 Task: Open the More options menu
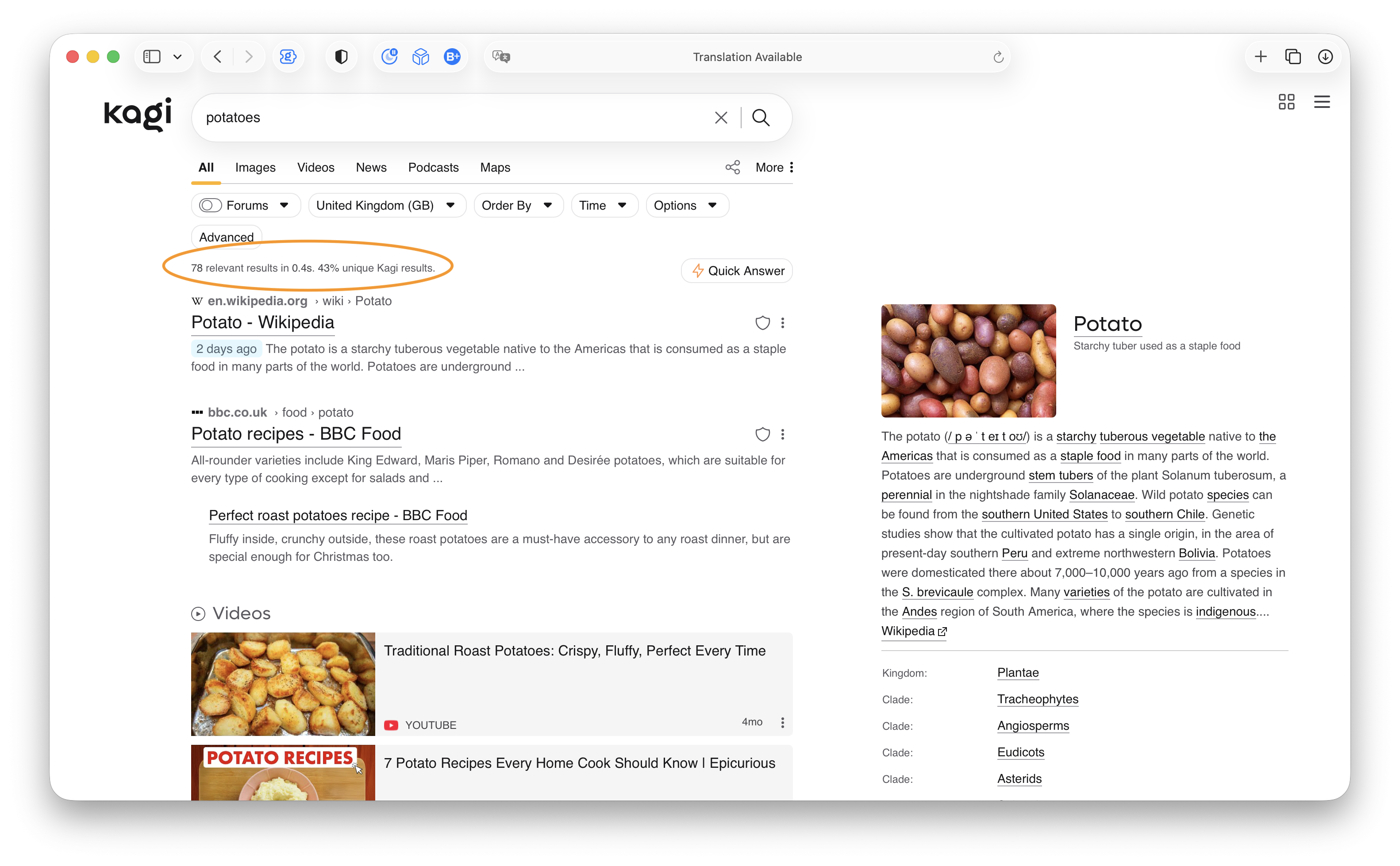point(774,167)
